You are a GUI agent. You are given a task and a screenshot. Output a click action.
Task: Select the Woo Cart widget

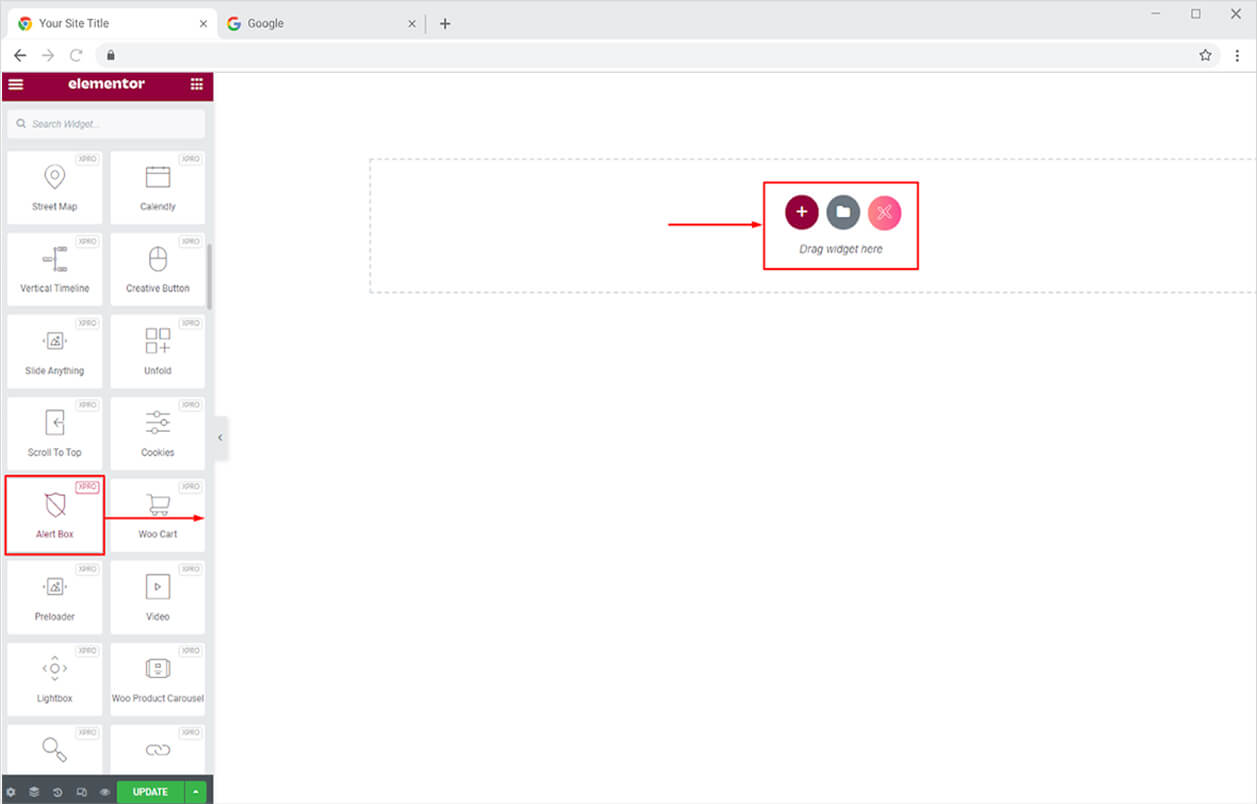[x=157, y=514]
